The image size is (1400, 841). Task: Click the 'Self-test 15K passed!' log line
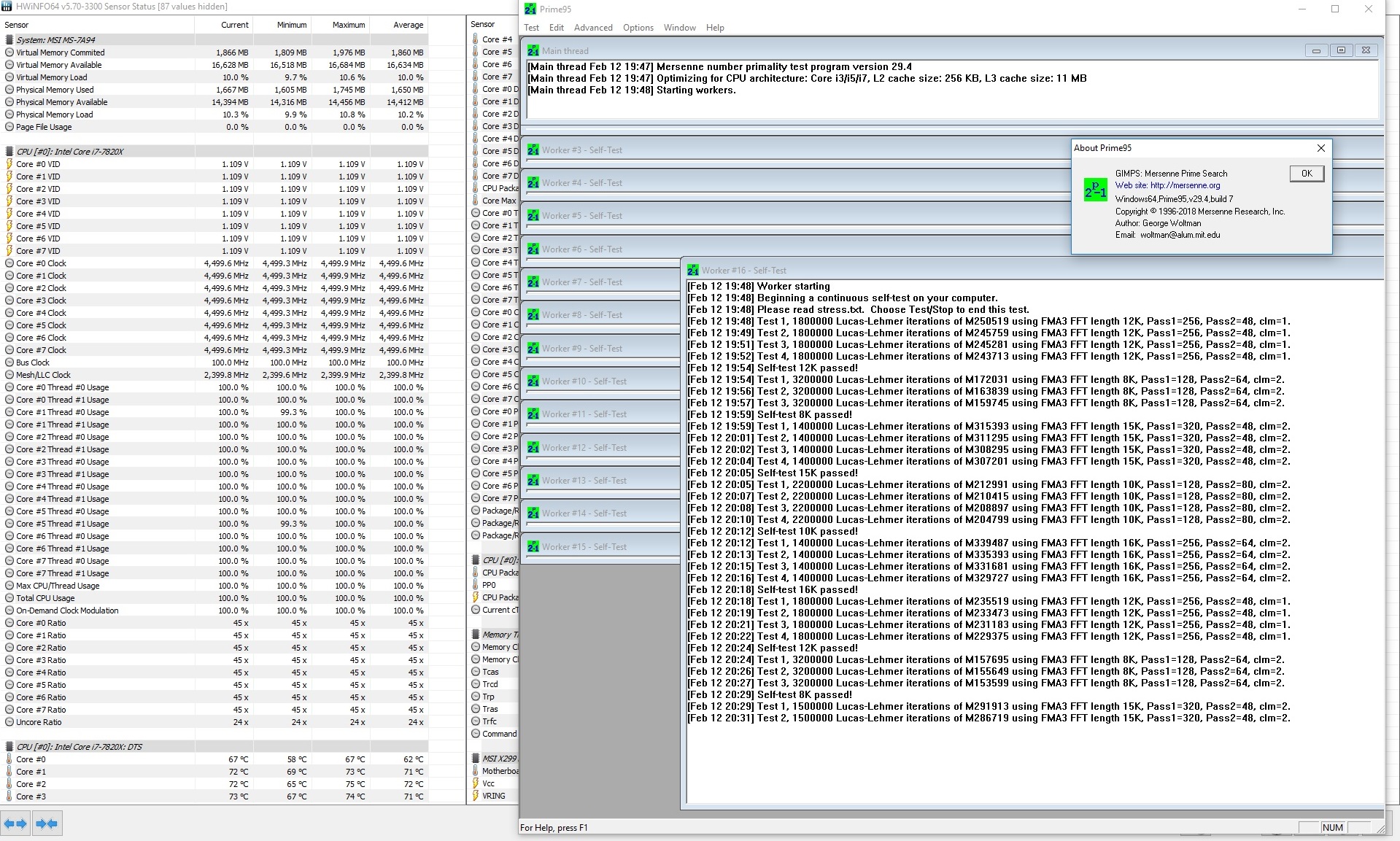point(773,473)
